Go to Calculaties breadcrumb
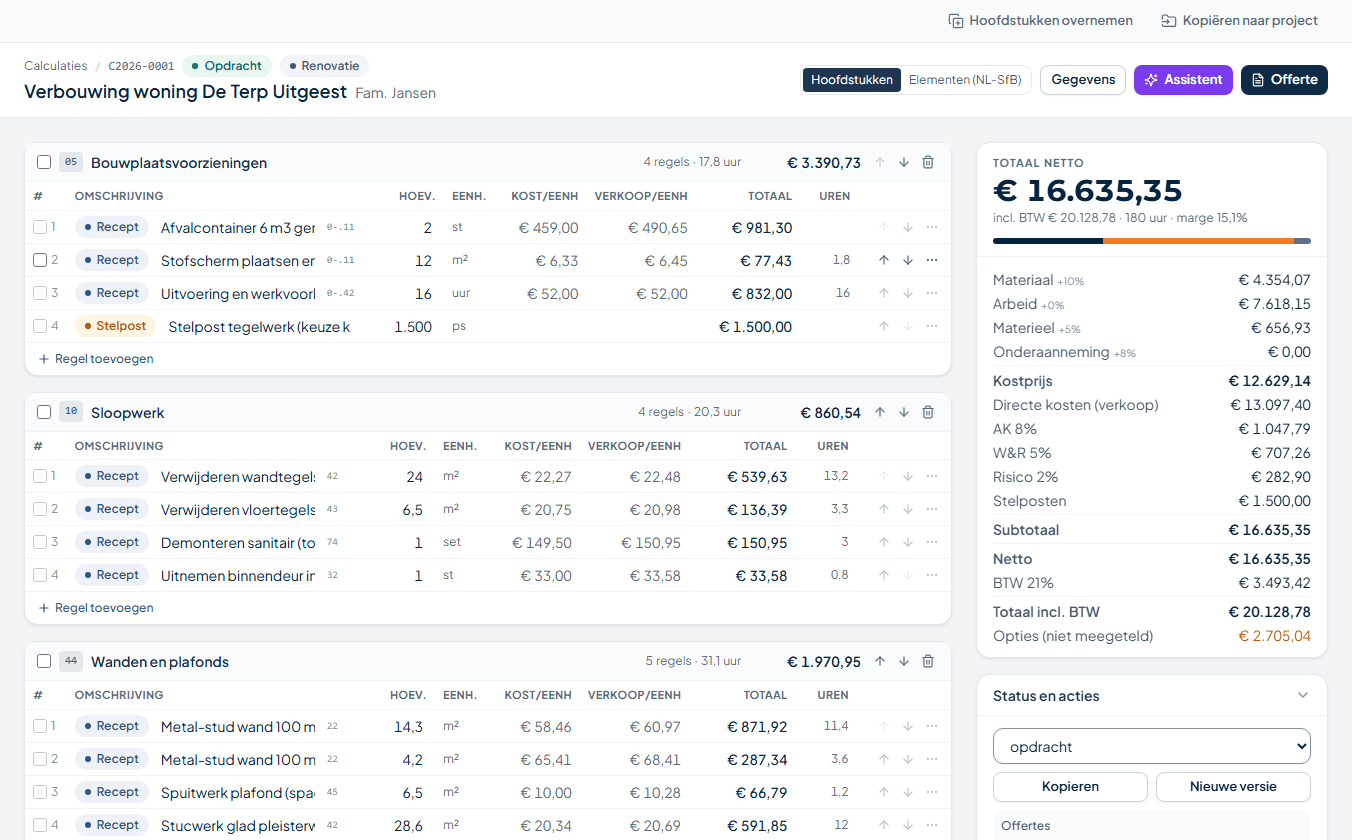The height and width of the screenshot is (840, 1352). click(x=56, y=66)
